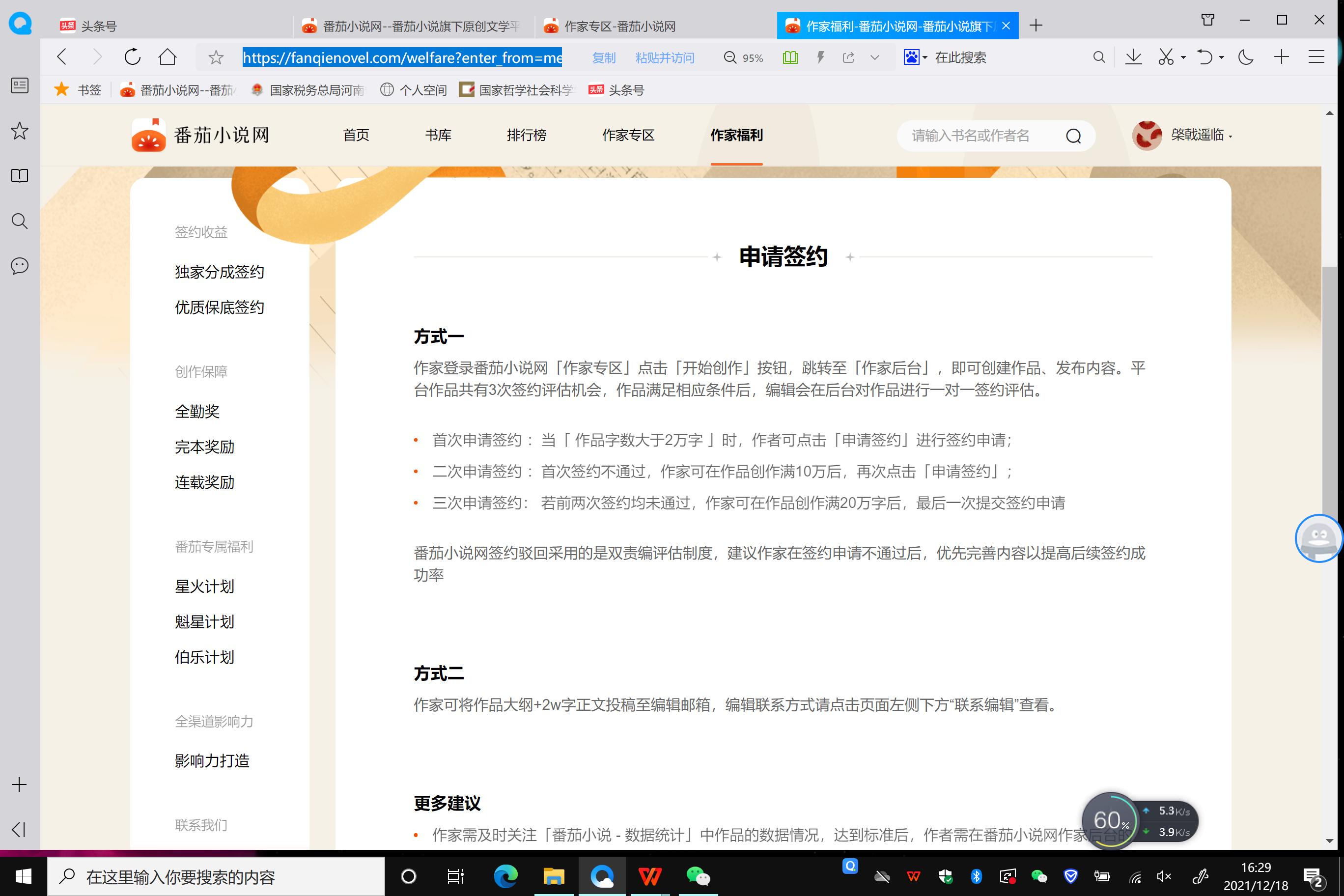Select 排行榜 in the site navigation
The width and height of the screenshot is (1344, 896).
pos(527,136)
